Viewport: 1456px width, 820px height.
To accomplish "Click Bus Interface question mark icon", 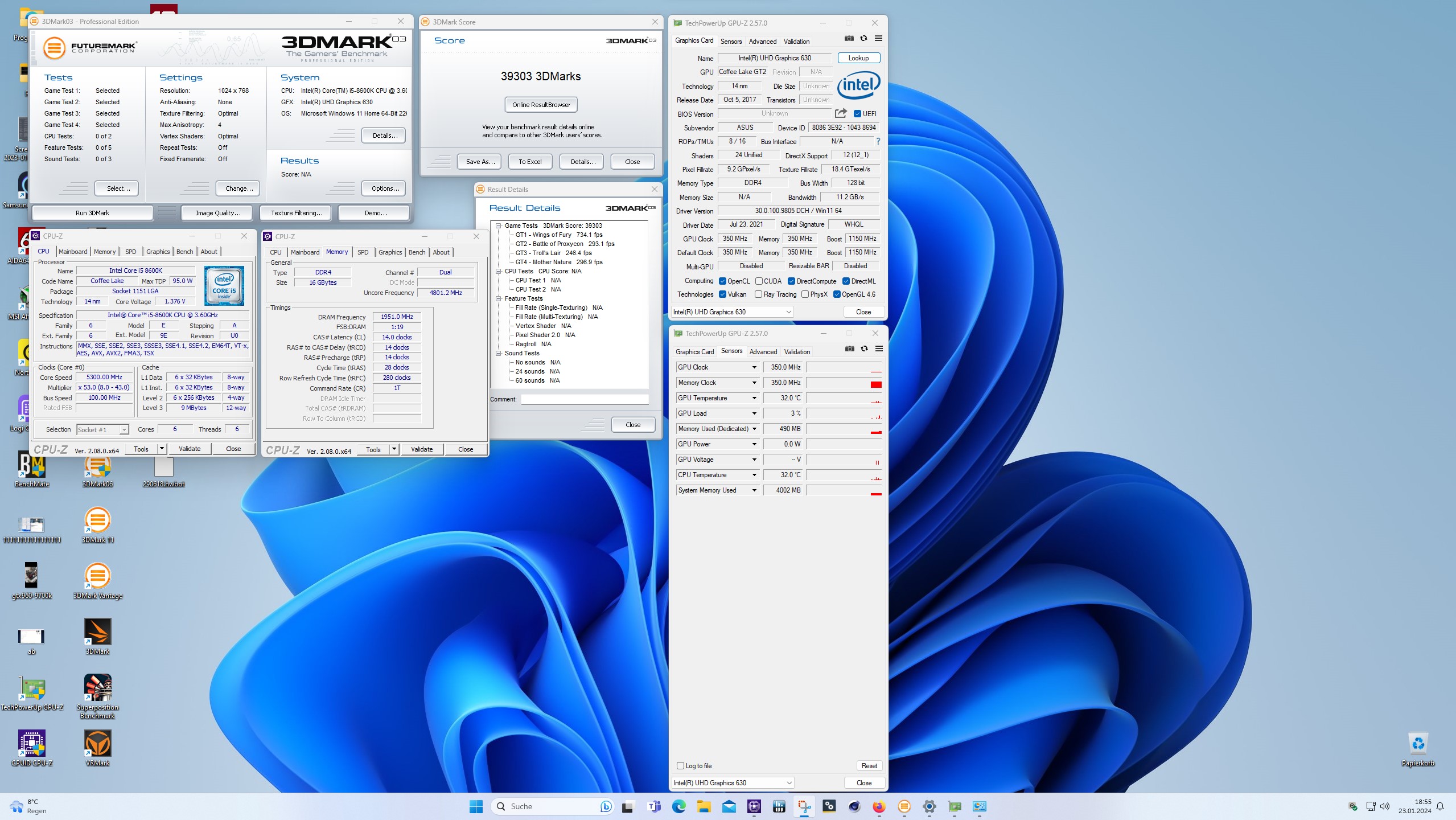I will point(878,141).
